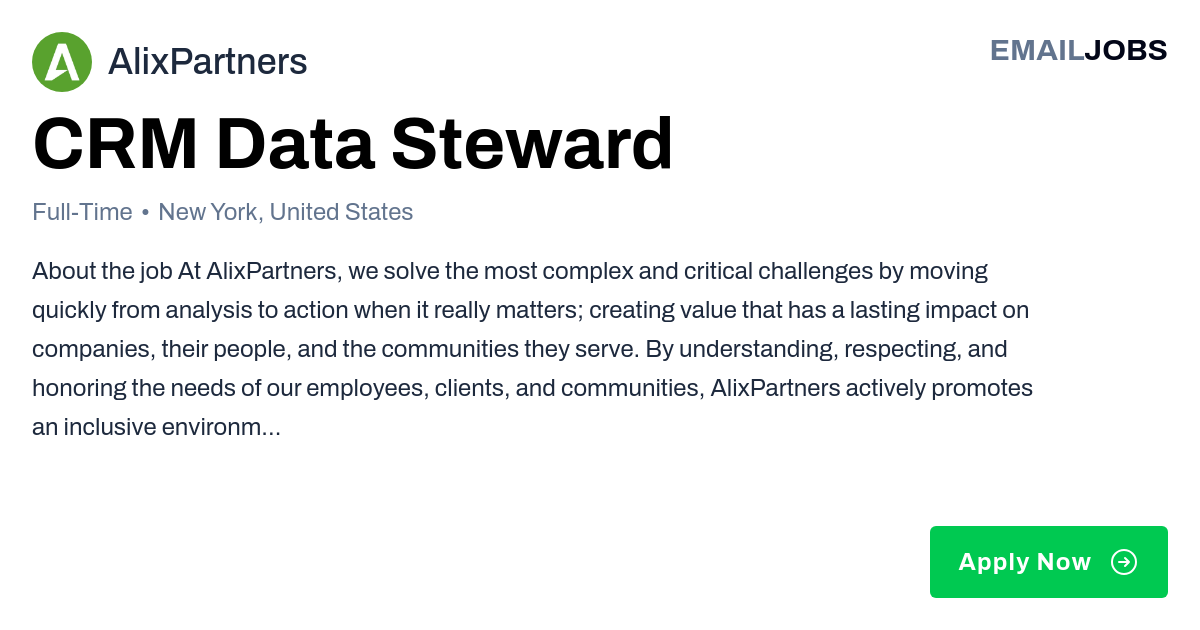The height and width of the screenshot is (630, 1200).
Task: Click the circled arrow icon in Apply Now
Action: pos(1124,562)
